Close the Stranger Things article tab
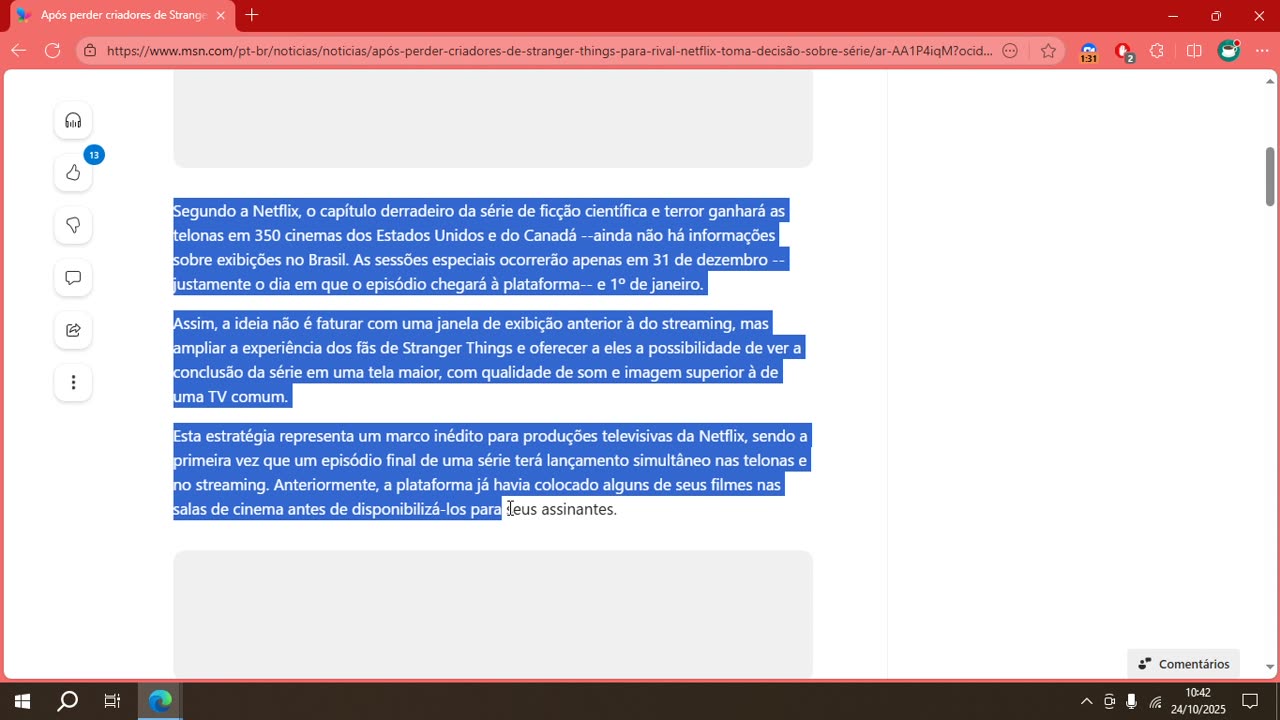1280x720 pixels. coord(220,15)
